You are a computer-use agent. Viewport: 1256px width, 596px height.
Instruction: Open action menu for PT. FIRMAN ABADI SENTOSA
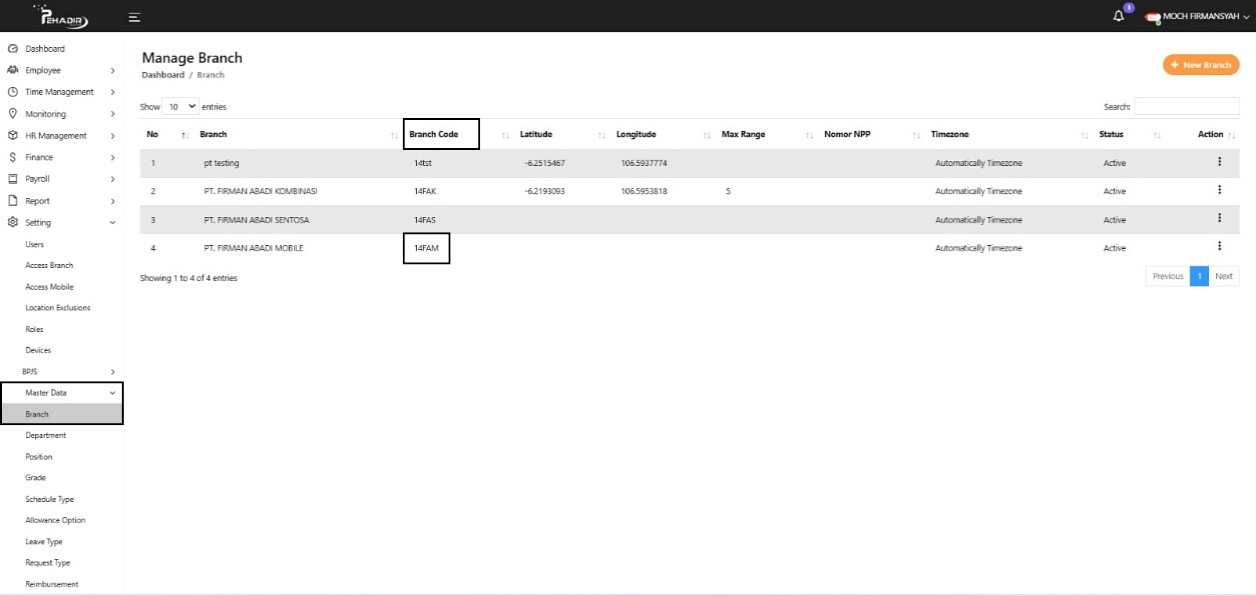pyautogui.click(x=1219, y=218)
